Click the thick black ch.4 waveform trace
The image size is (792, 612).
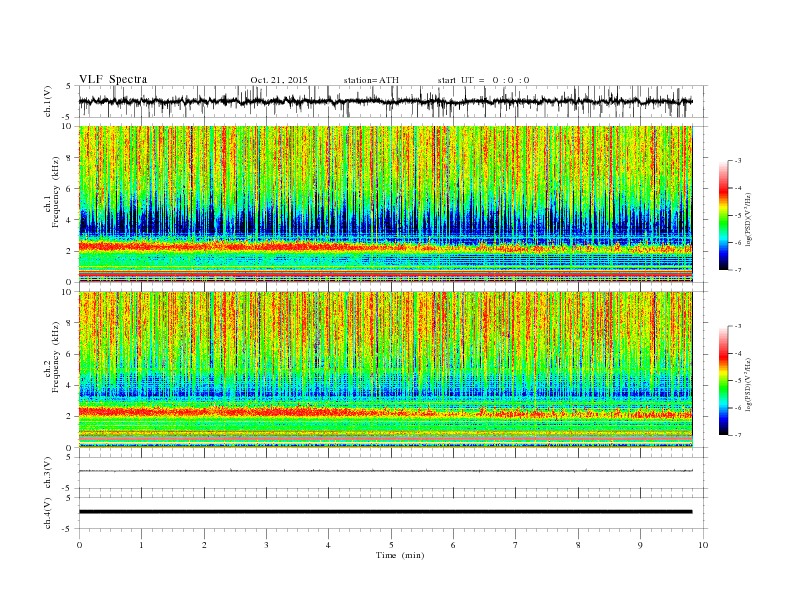[385, 512]
